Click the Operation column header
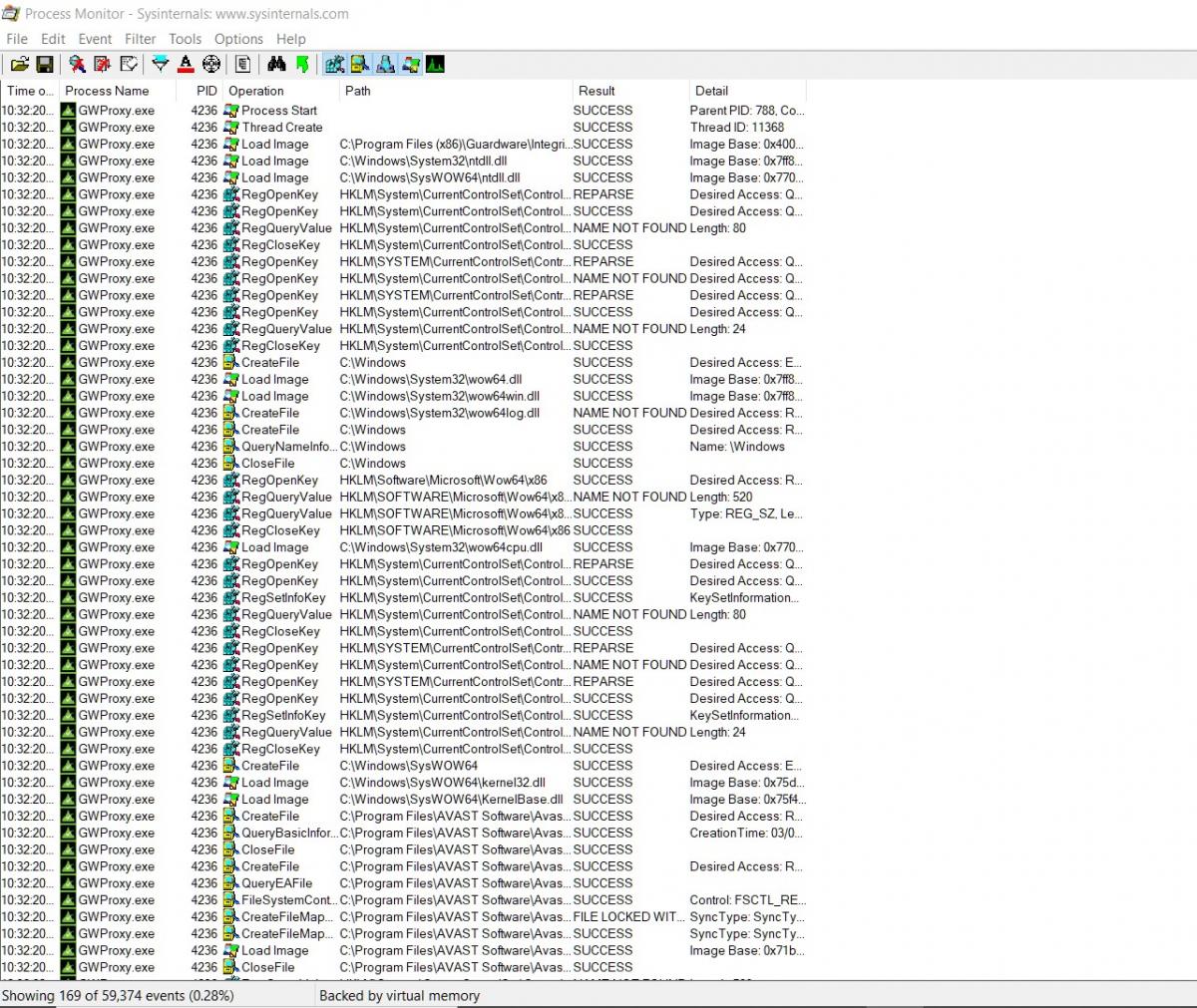Screen dimensions: 1197x1008 pos(280,91)
